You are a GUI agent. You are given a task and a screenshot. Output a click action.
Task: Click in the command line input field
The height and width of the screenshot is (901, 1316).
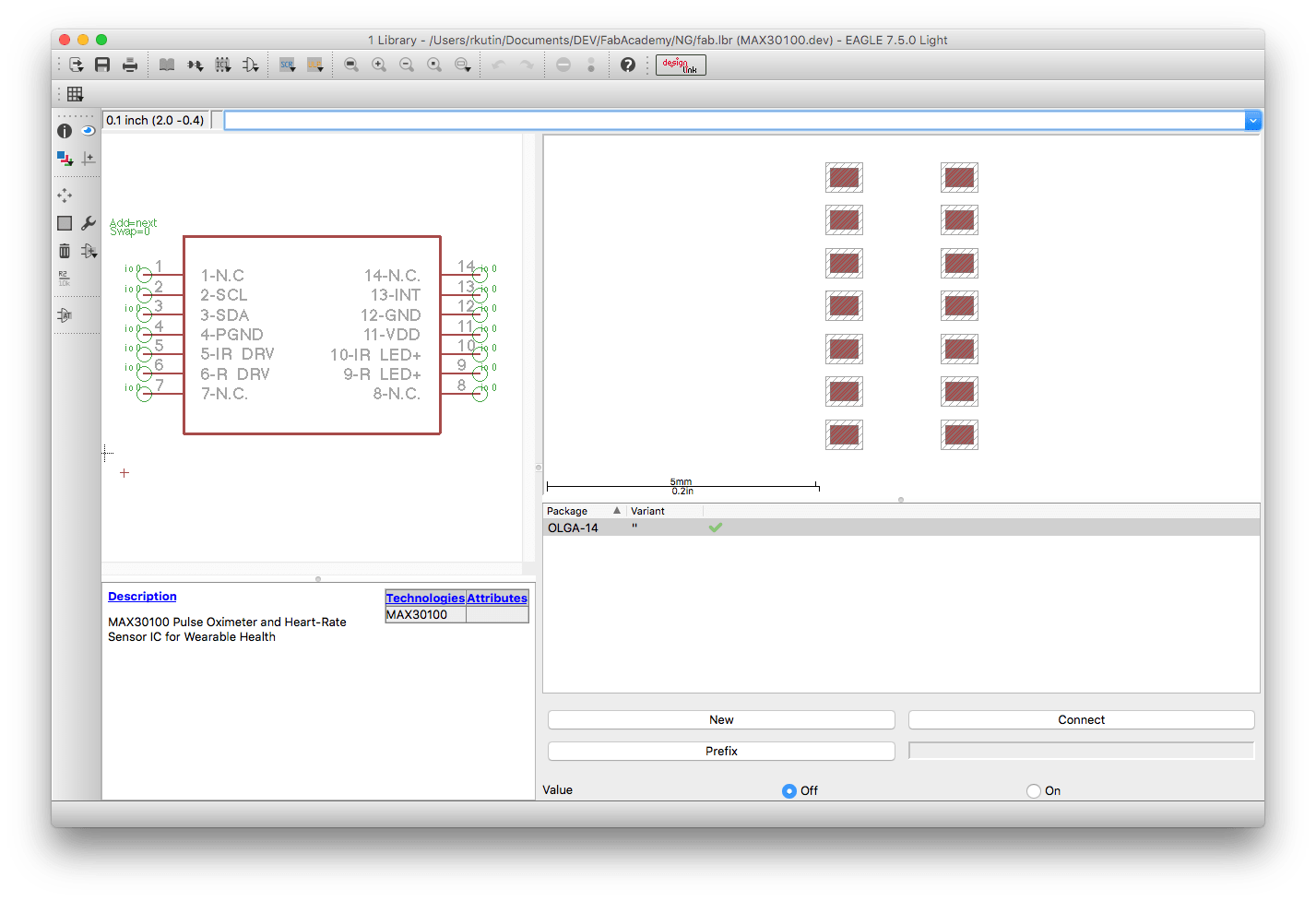[x=735, y=121]
